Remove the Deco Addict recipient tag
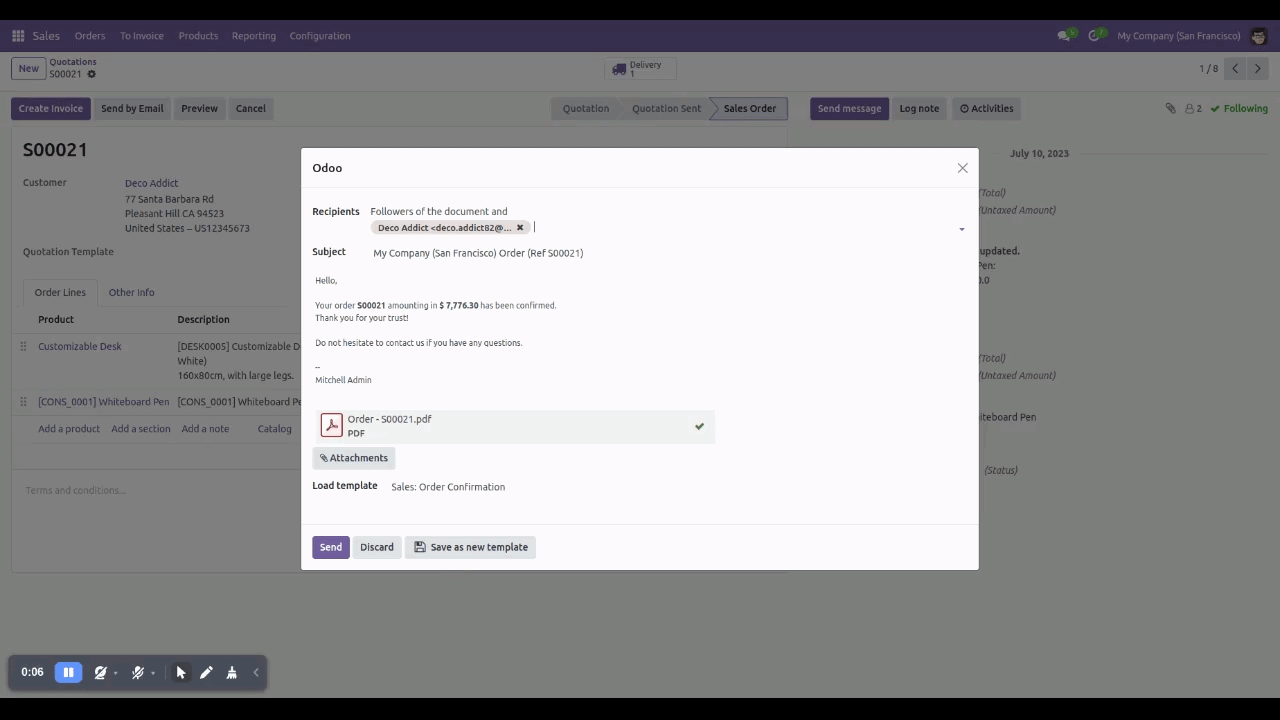 [520, 228]
